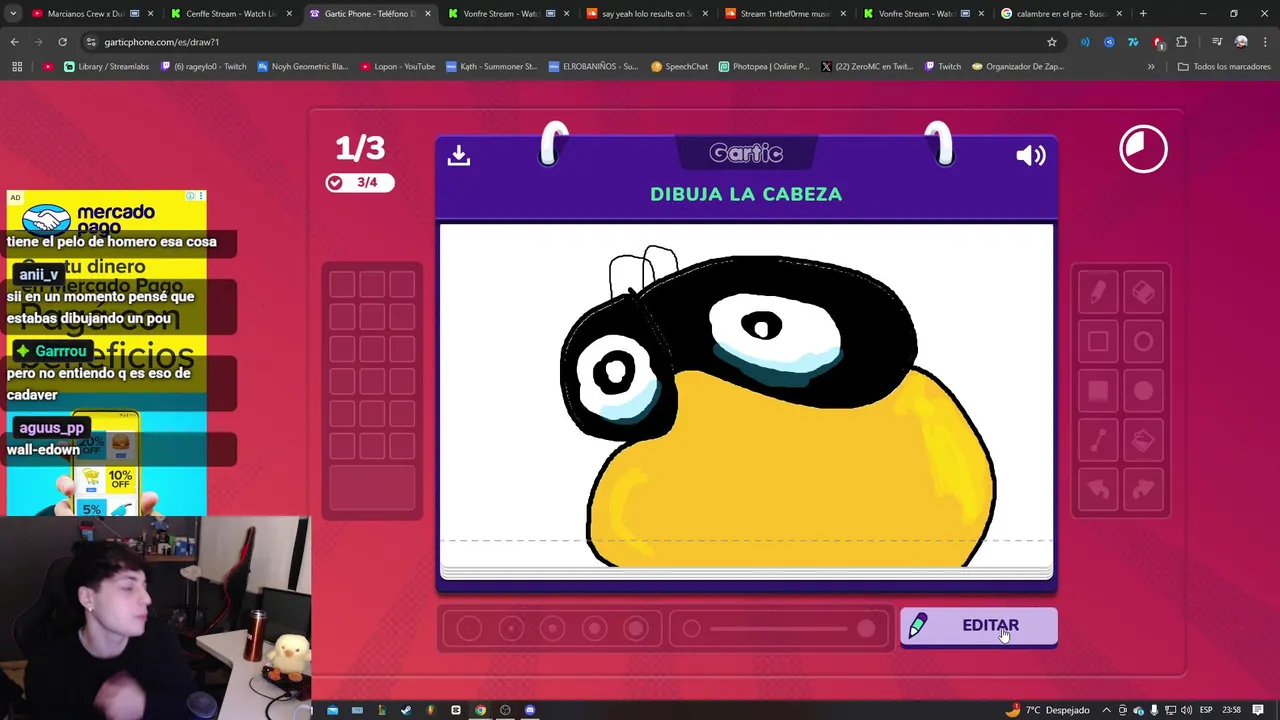This screenshot has width=1280, height=720.
Task: Switch to the calambre en el pie tab
Action: click(1060, 14)
